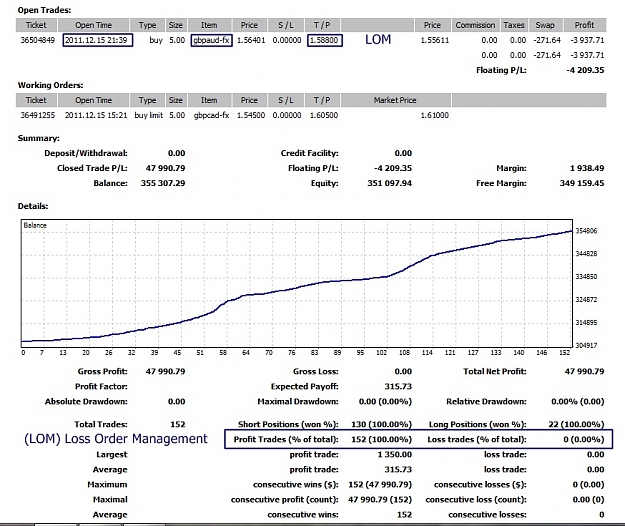Click the Summary section heading
This screenshot has width=625, height=526.
click(x=39, y=138)
